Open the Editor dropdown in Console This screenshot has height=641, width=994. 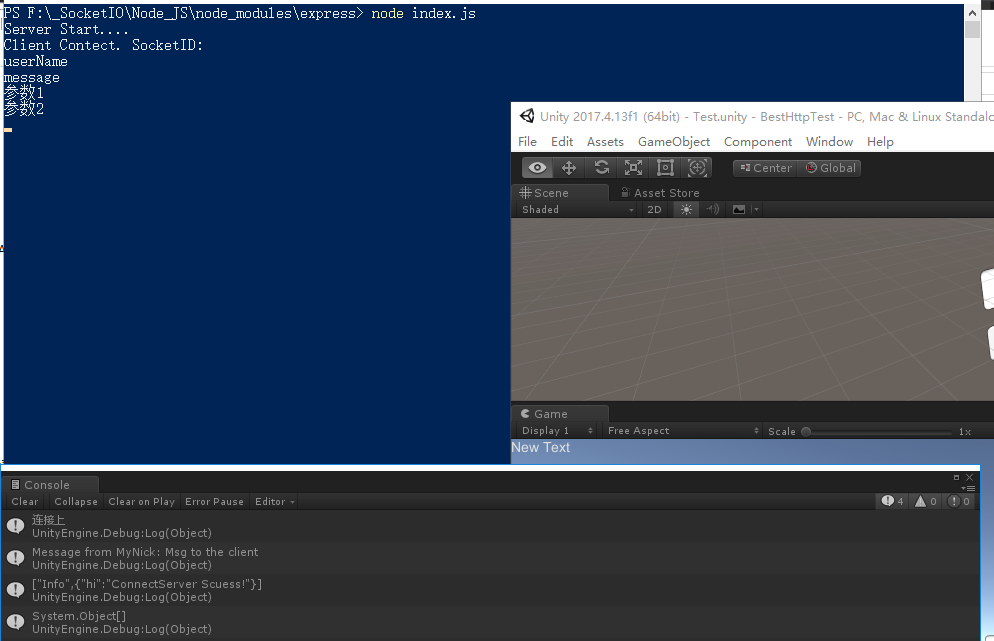coord(273,501)
